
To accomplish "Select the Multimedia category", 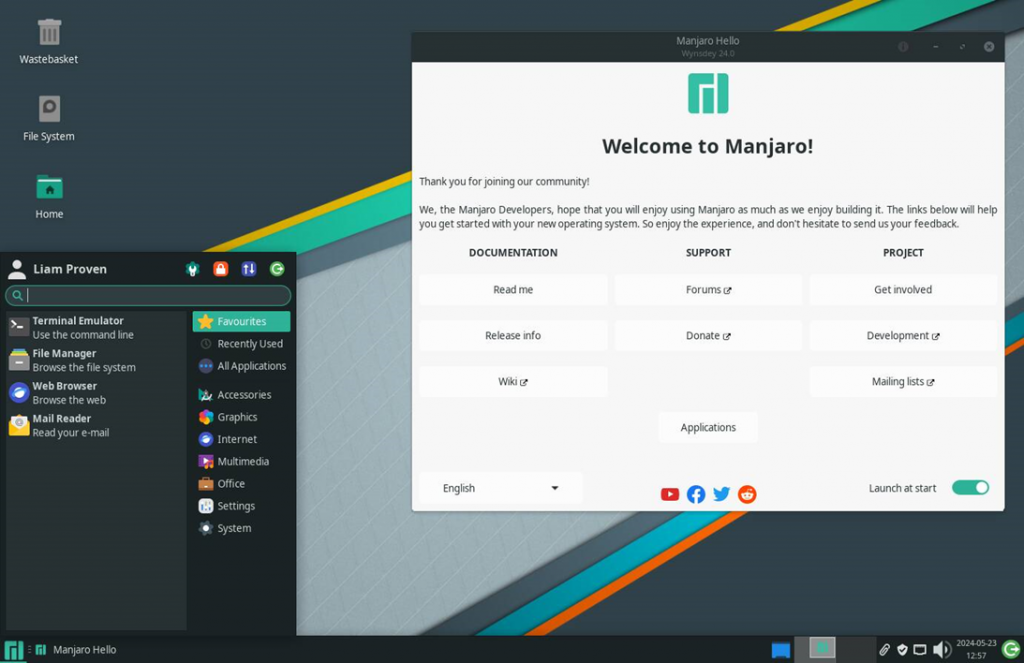I will pos(241,462).
